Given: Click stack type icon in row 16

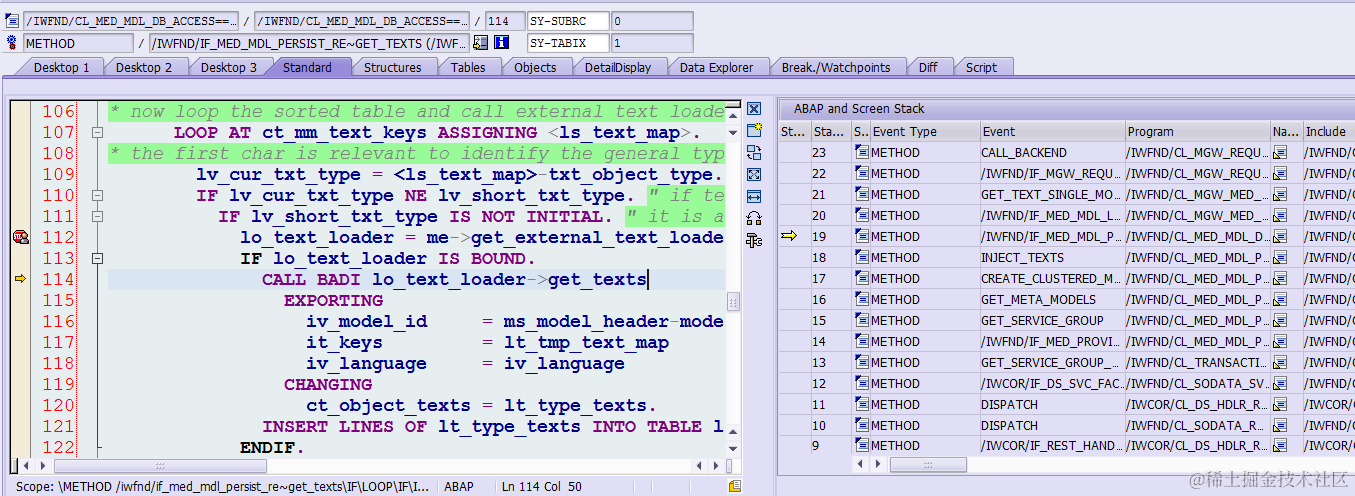Looking at the screenshot, I should [x=861, y=300].
